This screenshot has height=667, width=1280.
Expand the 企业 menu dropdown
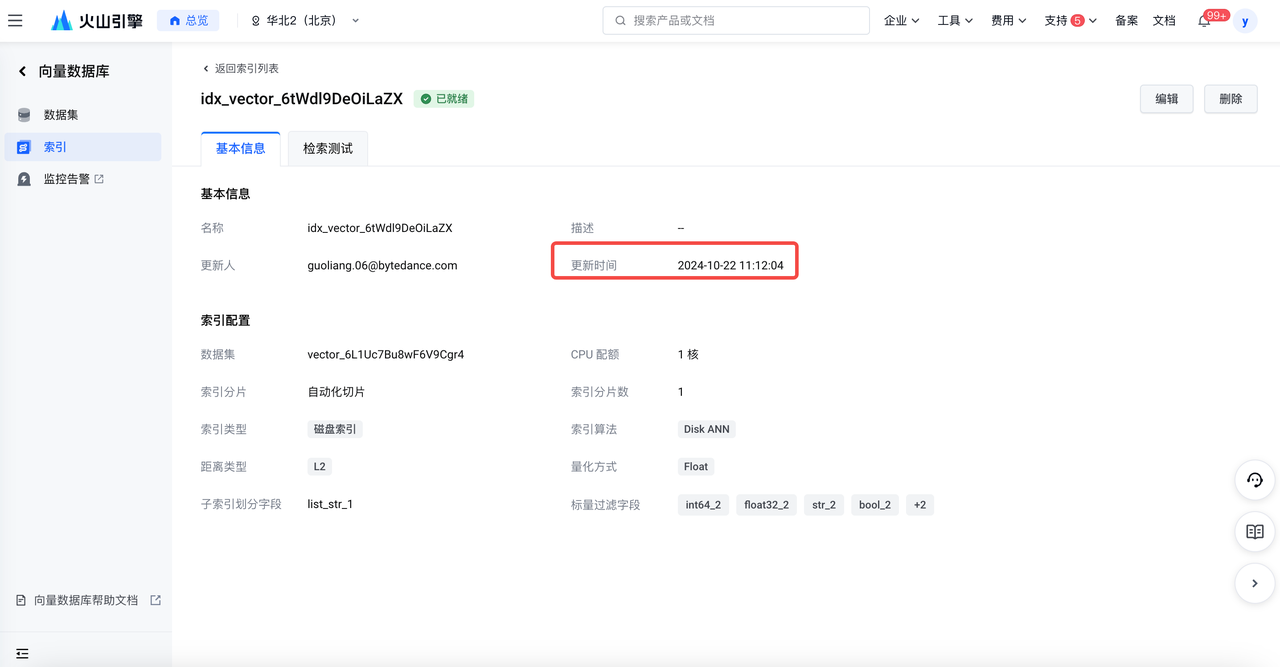(x=901, y=20)
